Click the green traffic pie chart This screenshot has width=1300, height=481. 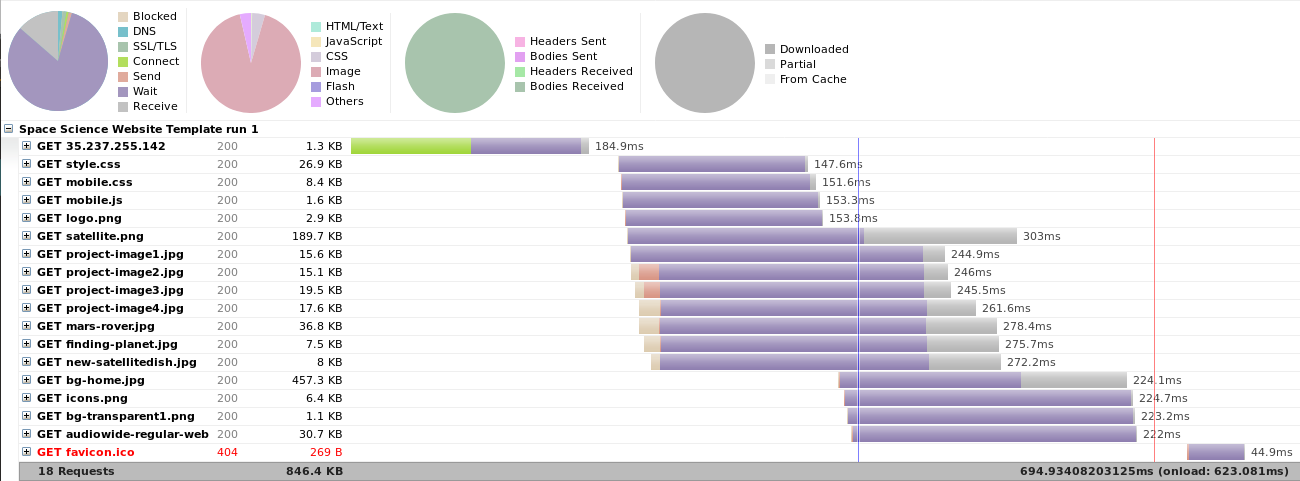pos(454,62)
